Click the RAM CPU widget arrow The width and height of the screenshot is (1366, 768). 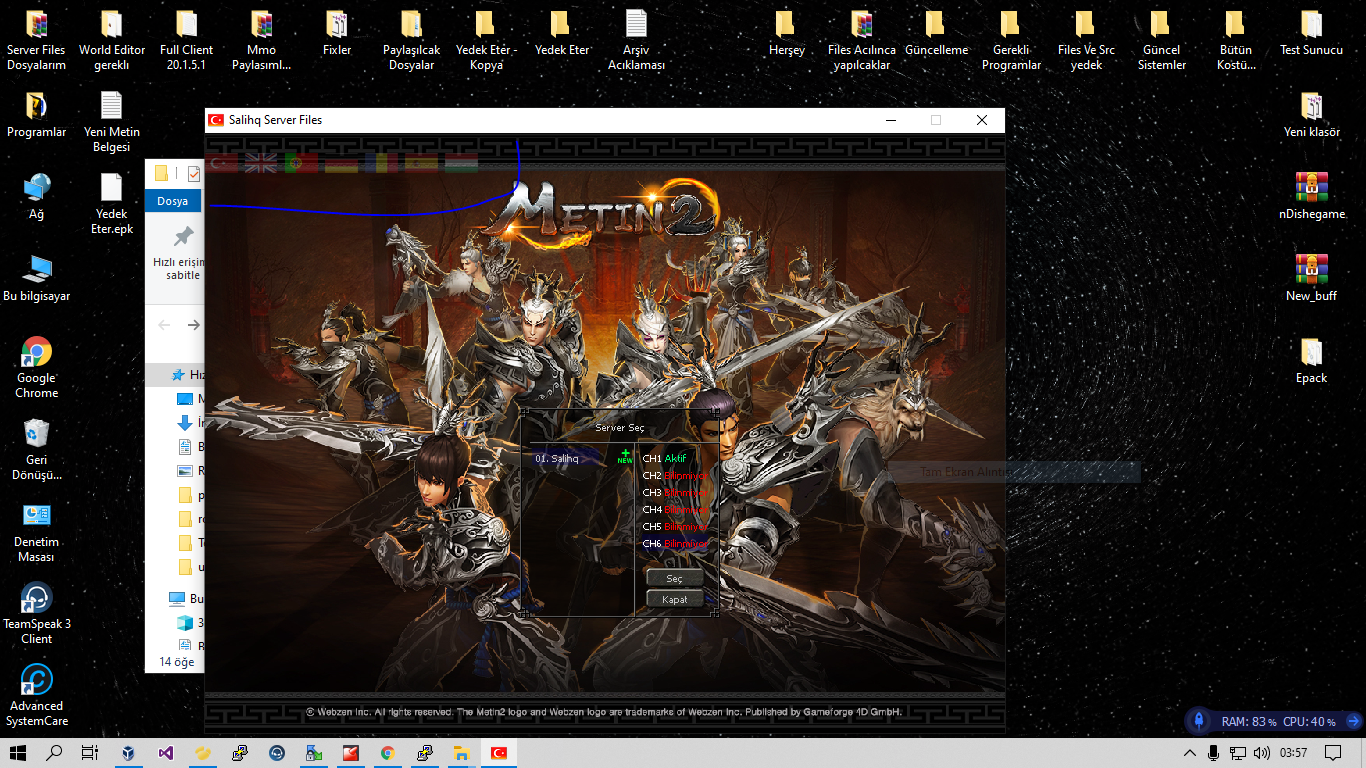point(1353,721)
